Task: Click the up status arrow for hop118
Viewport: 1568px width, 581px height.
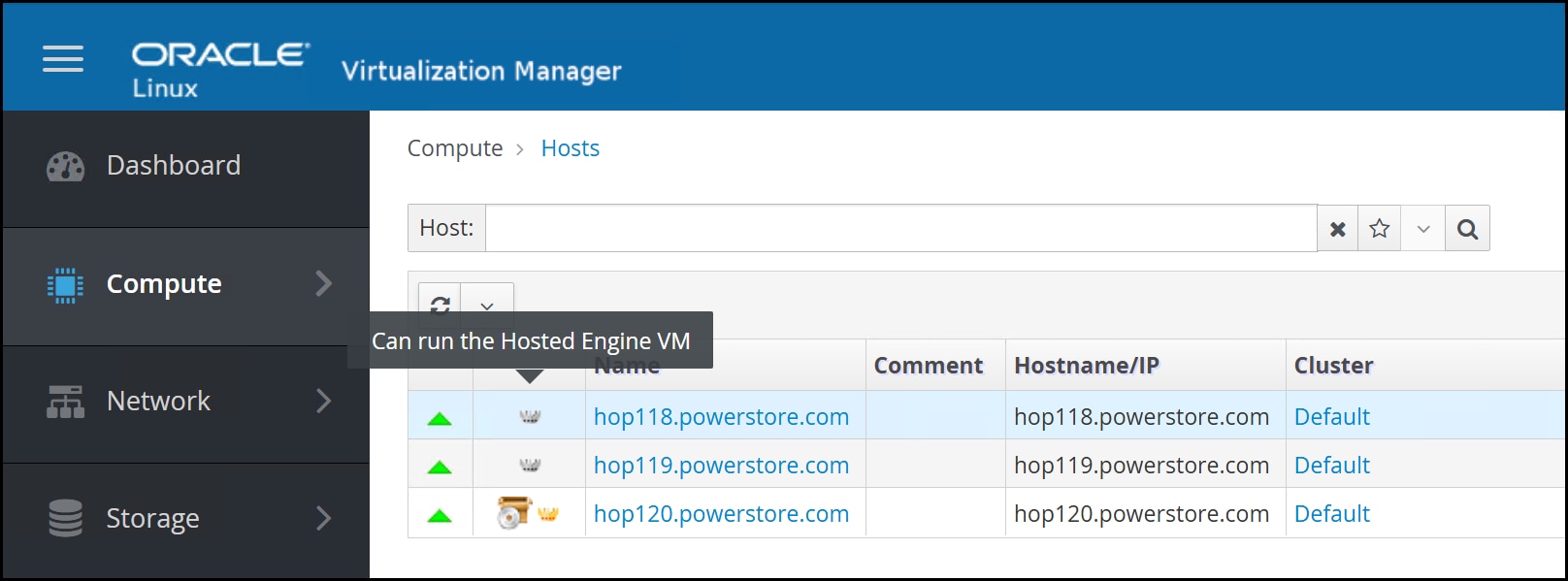Action: tap(440, 419)
